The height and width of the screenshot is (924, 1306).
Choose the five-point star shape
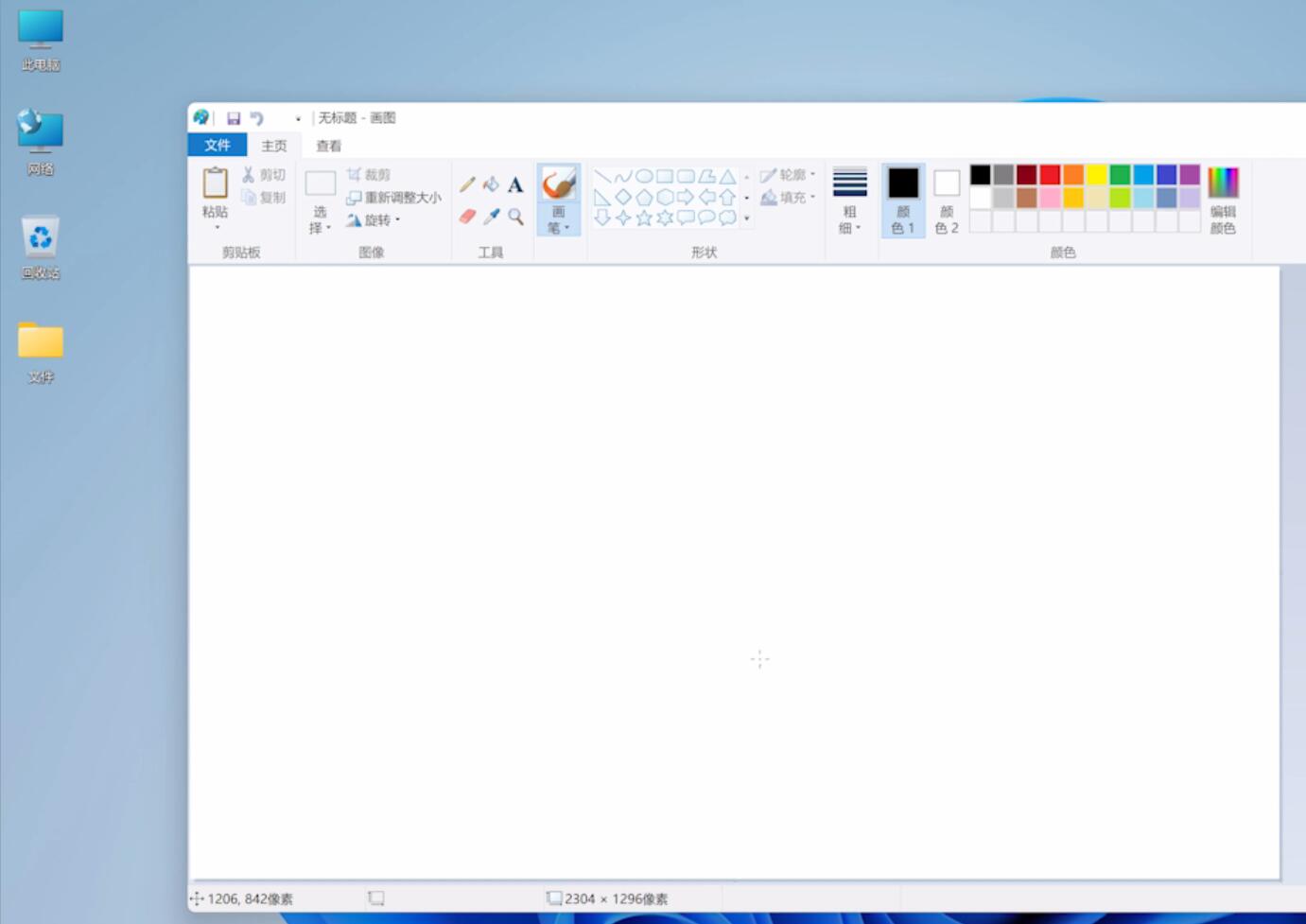[x=644, y=218]
